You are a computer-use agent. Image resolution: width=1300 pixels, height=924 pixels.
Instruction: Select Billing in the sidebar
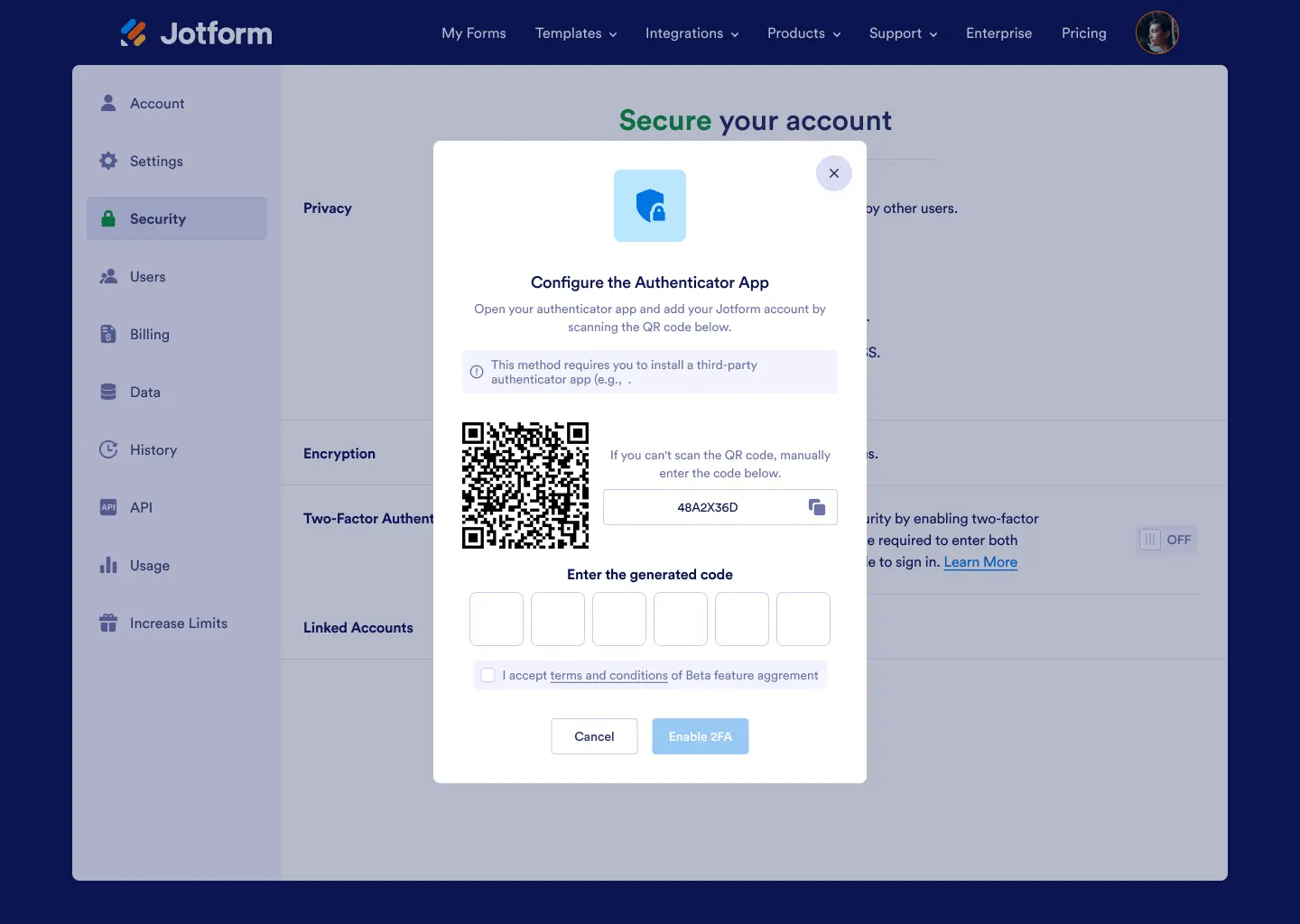click(x=177, y=334)
